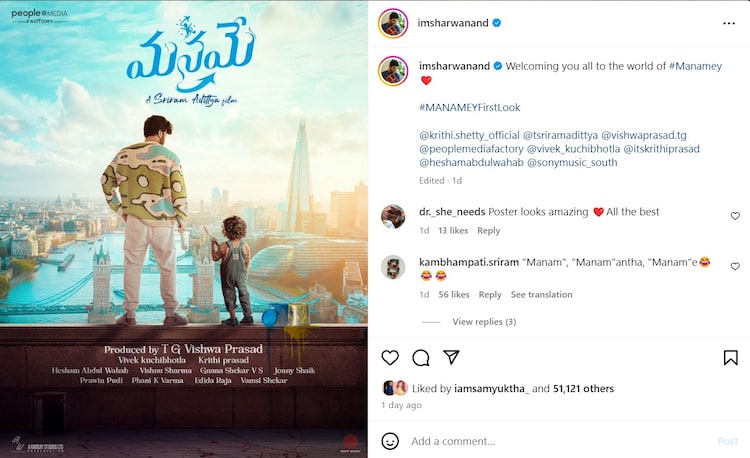The width and height of the screenshot is (750, 458).
Task: Click the Add a comment field
Action: click(560, 441)
